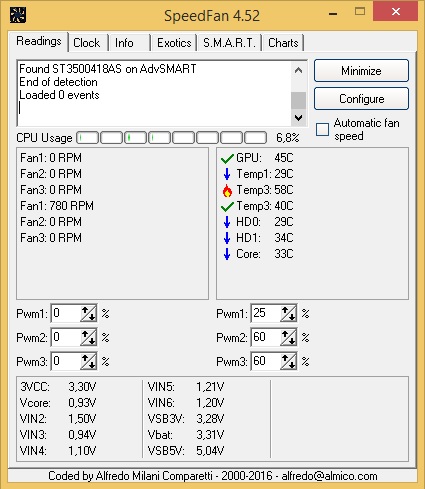Click the right Pwm3 stepper arrows showing 60
Viewport: 425px width, 489px height.
point(288,361)
